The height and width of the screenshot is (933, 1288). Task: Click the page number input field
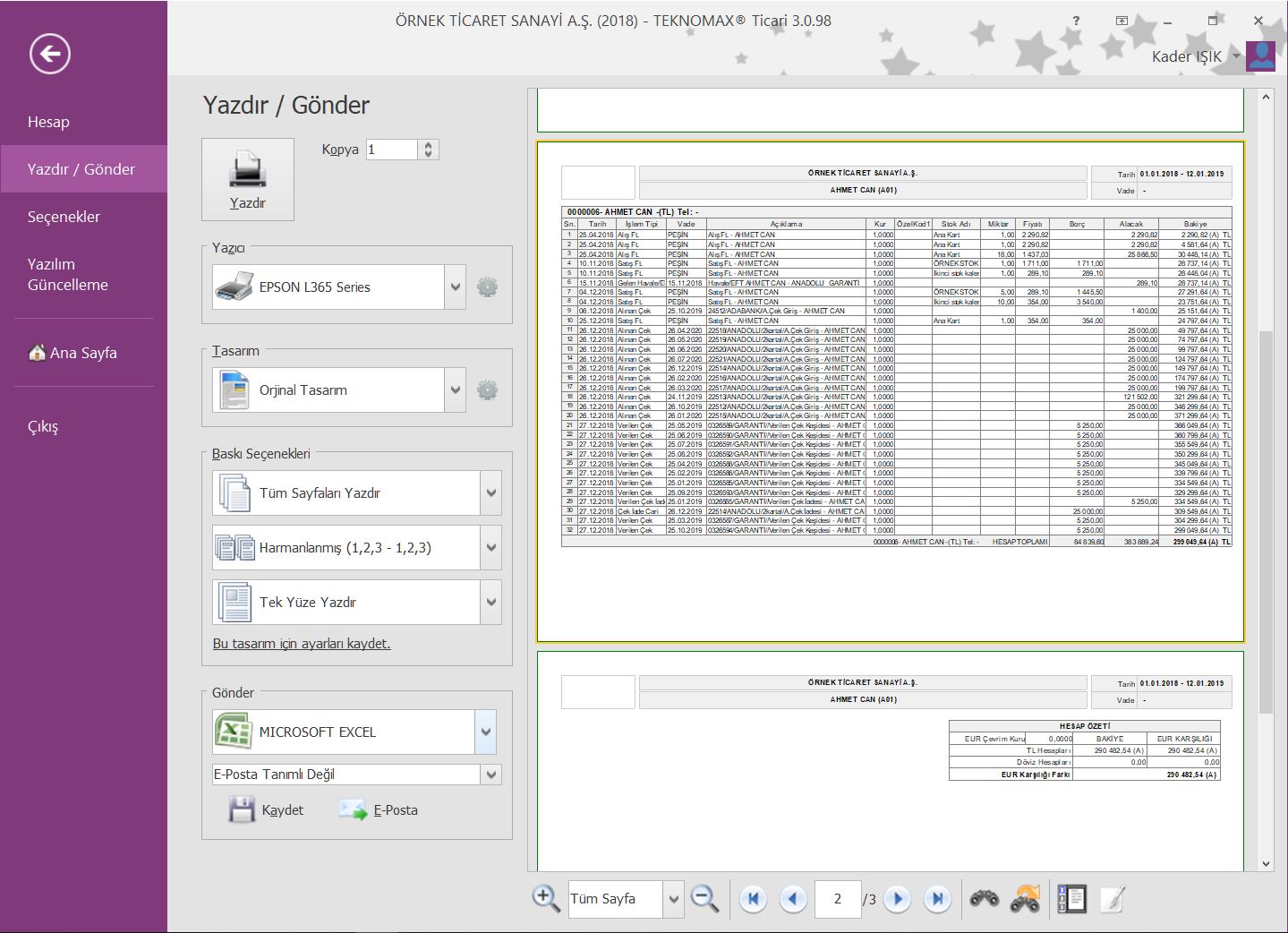837,899
